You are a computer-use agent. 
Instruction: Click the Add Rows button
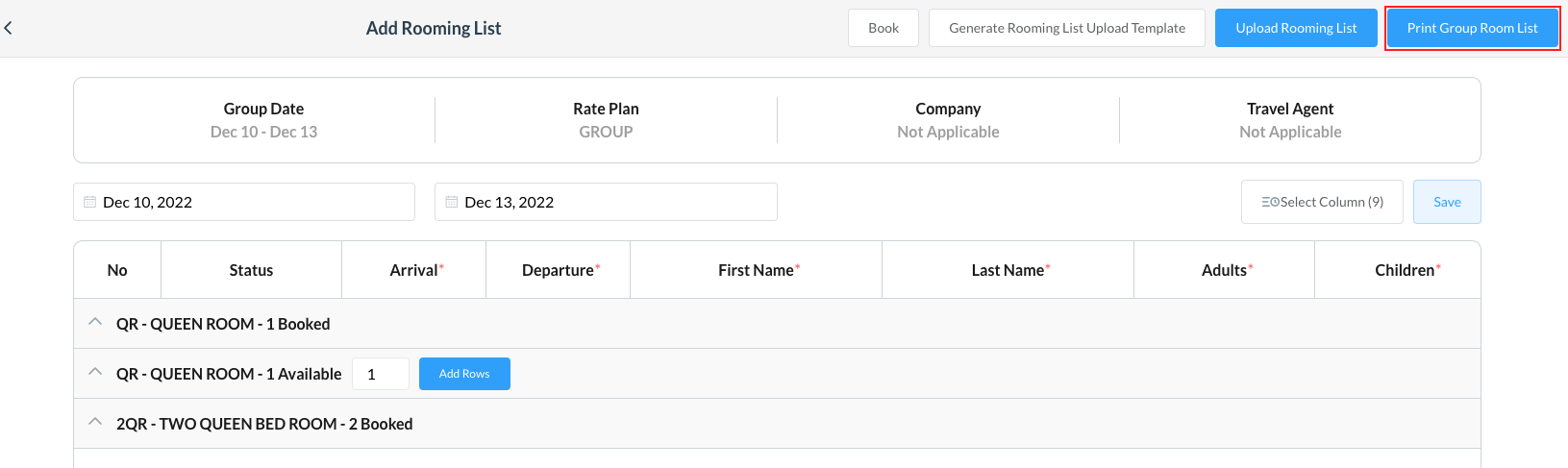[x=464, y=374]
